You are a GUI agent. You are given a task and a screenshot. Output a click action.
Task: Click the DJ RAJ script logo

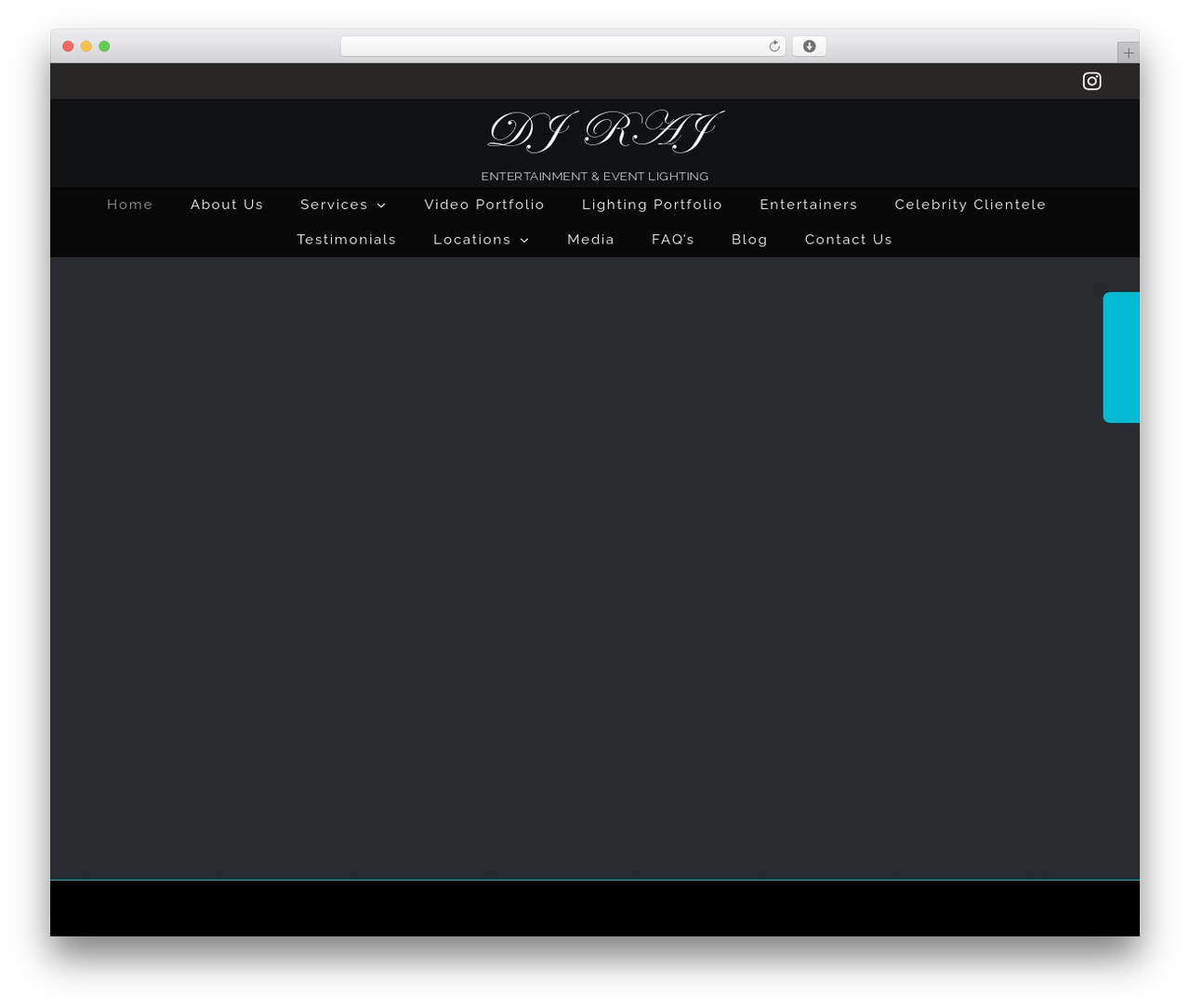[x=605, y=131]
